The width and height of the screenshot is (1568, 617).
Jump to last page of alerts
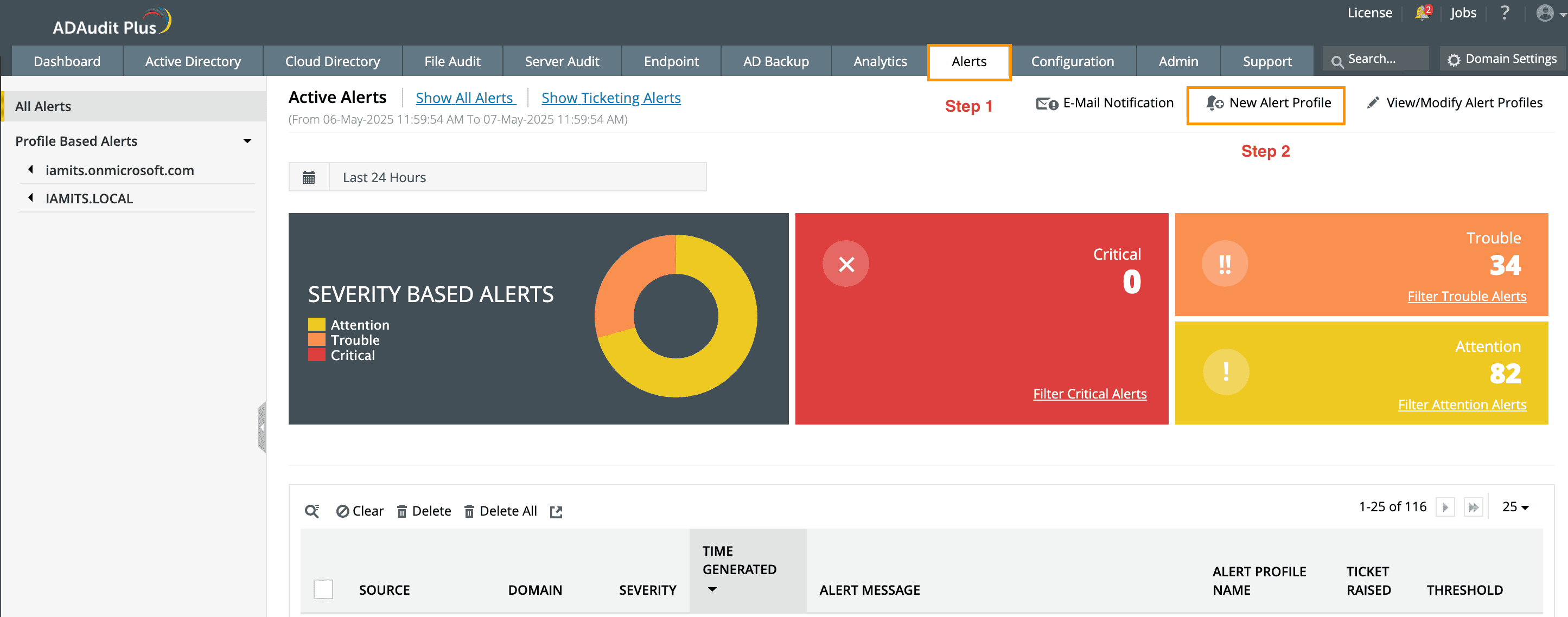tap(1473, 507)
